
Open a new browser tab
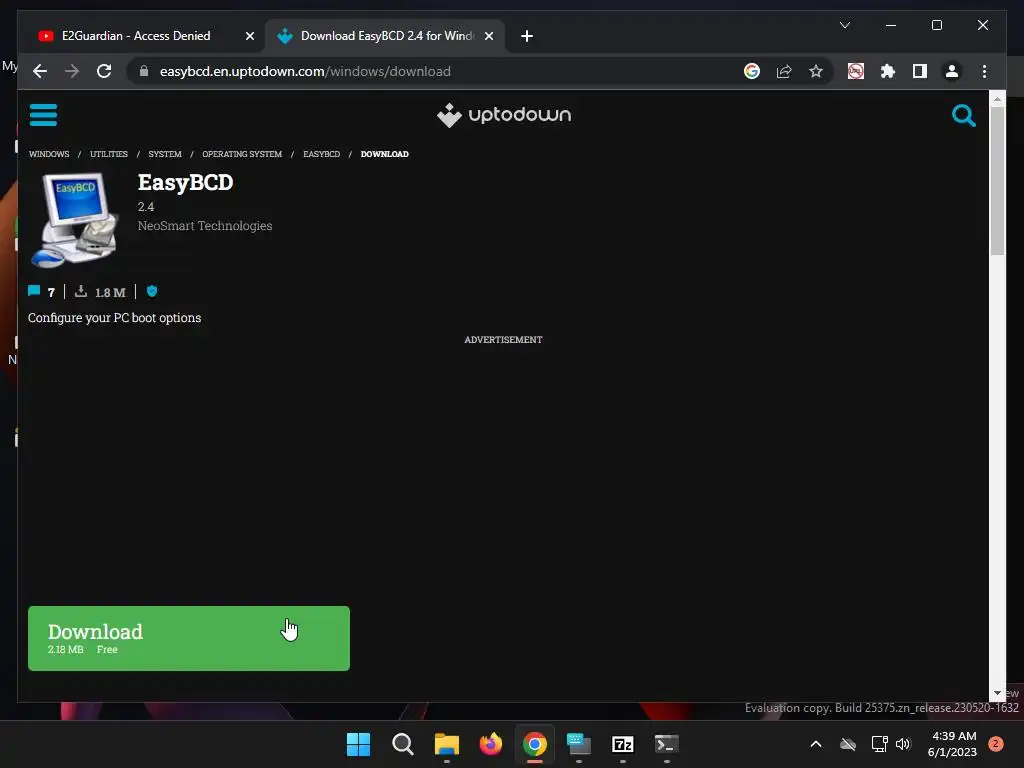527,36
